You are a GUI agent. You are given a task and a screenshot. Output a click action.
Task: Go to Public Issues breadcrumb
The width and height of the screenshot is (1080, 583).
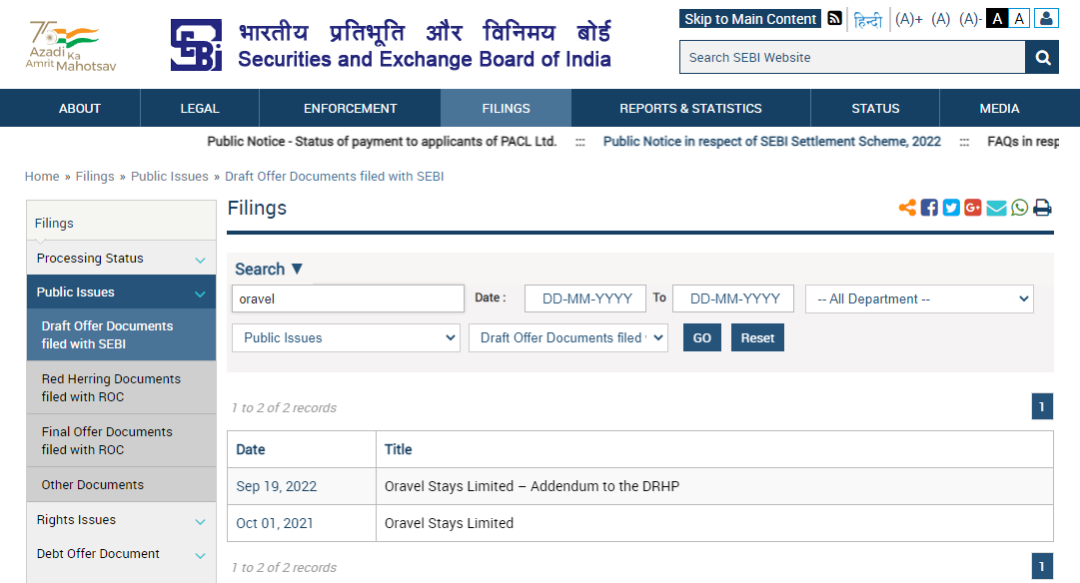(x=169, y=176)
